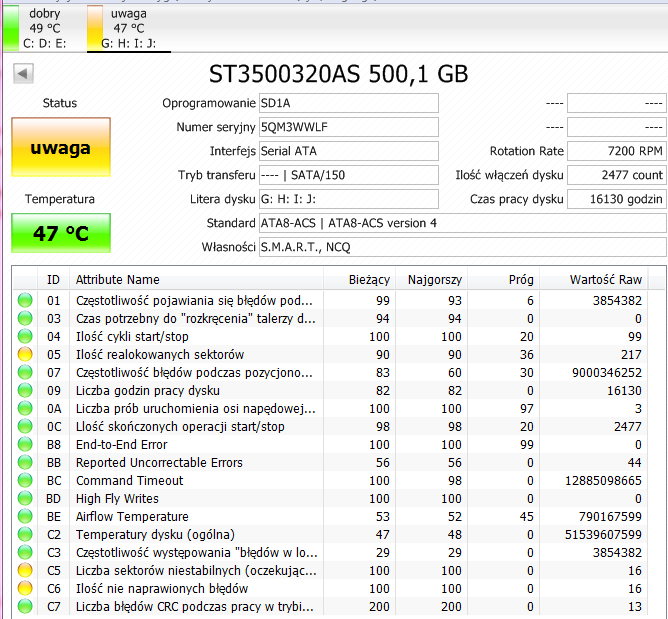Viewport: 668px width, 619px height.
Task: Select 'Airflow Temperature' attribute name
Action: (132, 516)
